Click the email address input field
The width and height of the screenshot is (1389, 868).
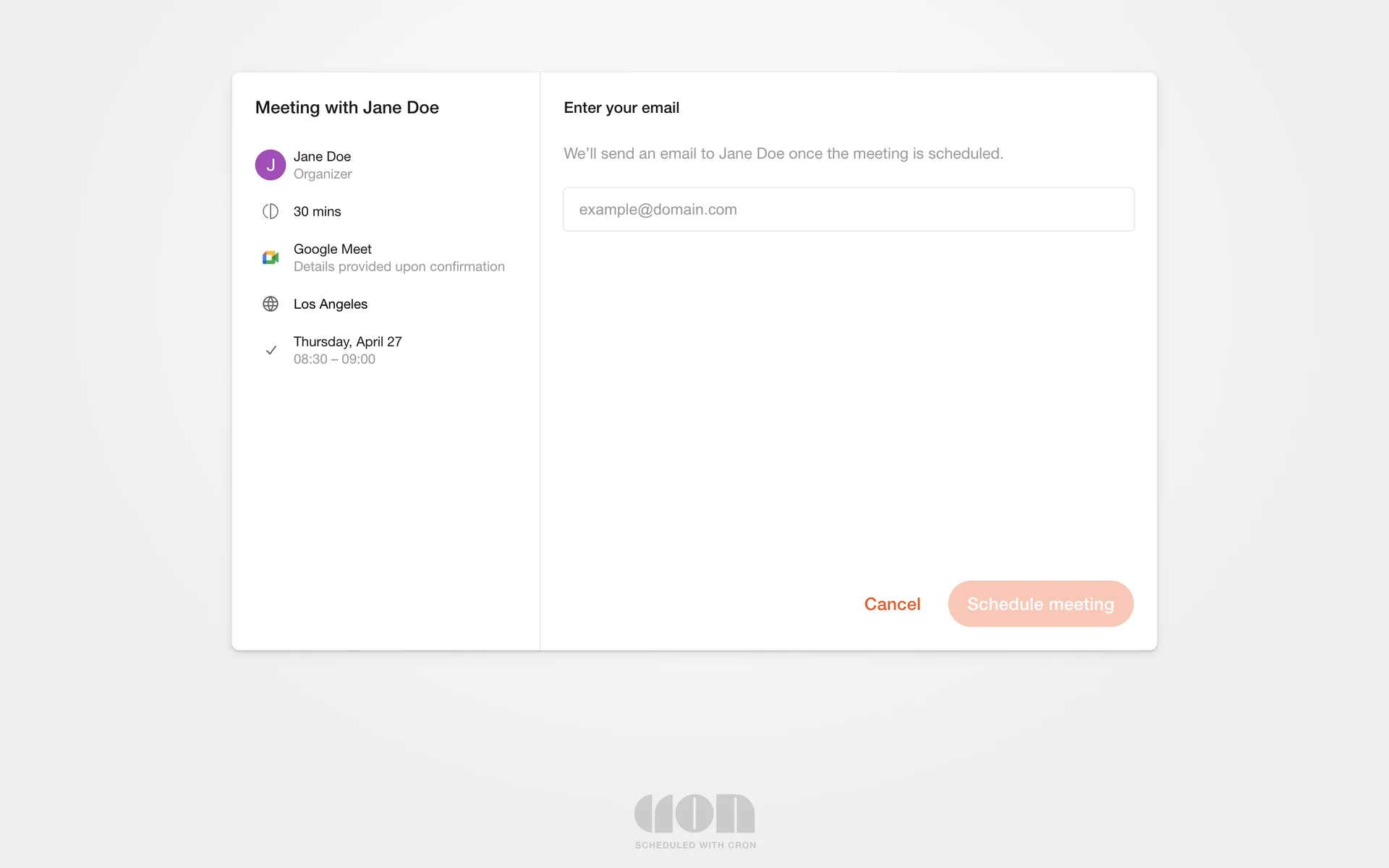(x=848, y=210)
